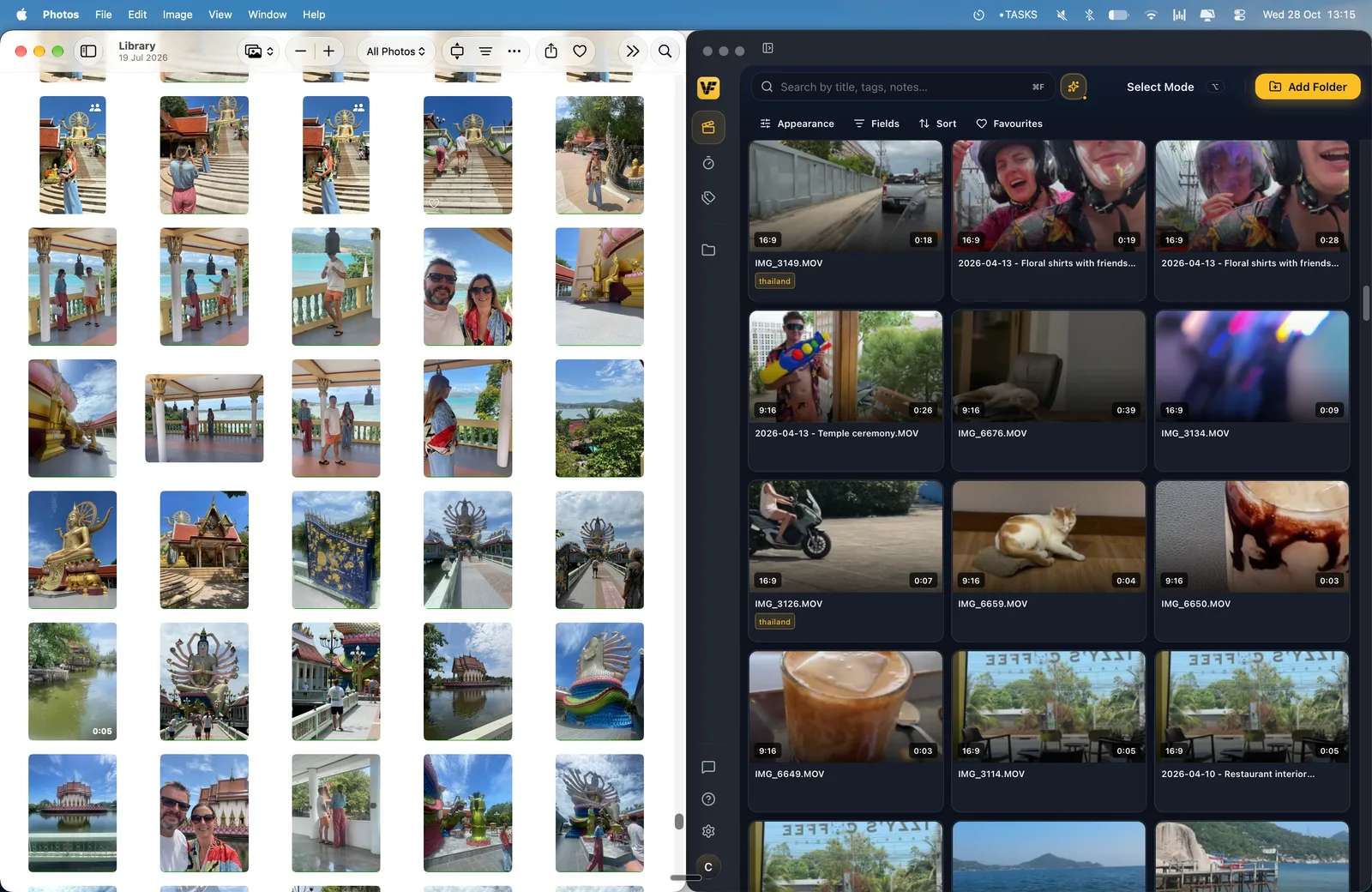Image resolution: width=1372 pixels, height=892 pixels.
Task: Click the TASKS menu bar item
Action: (x=1018, y=15)
